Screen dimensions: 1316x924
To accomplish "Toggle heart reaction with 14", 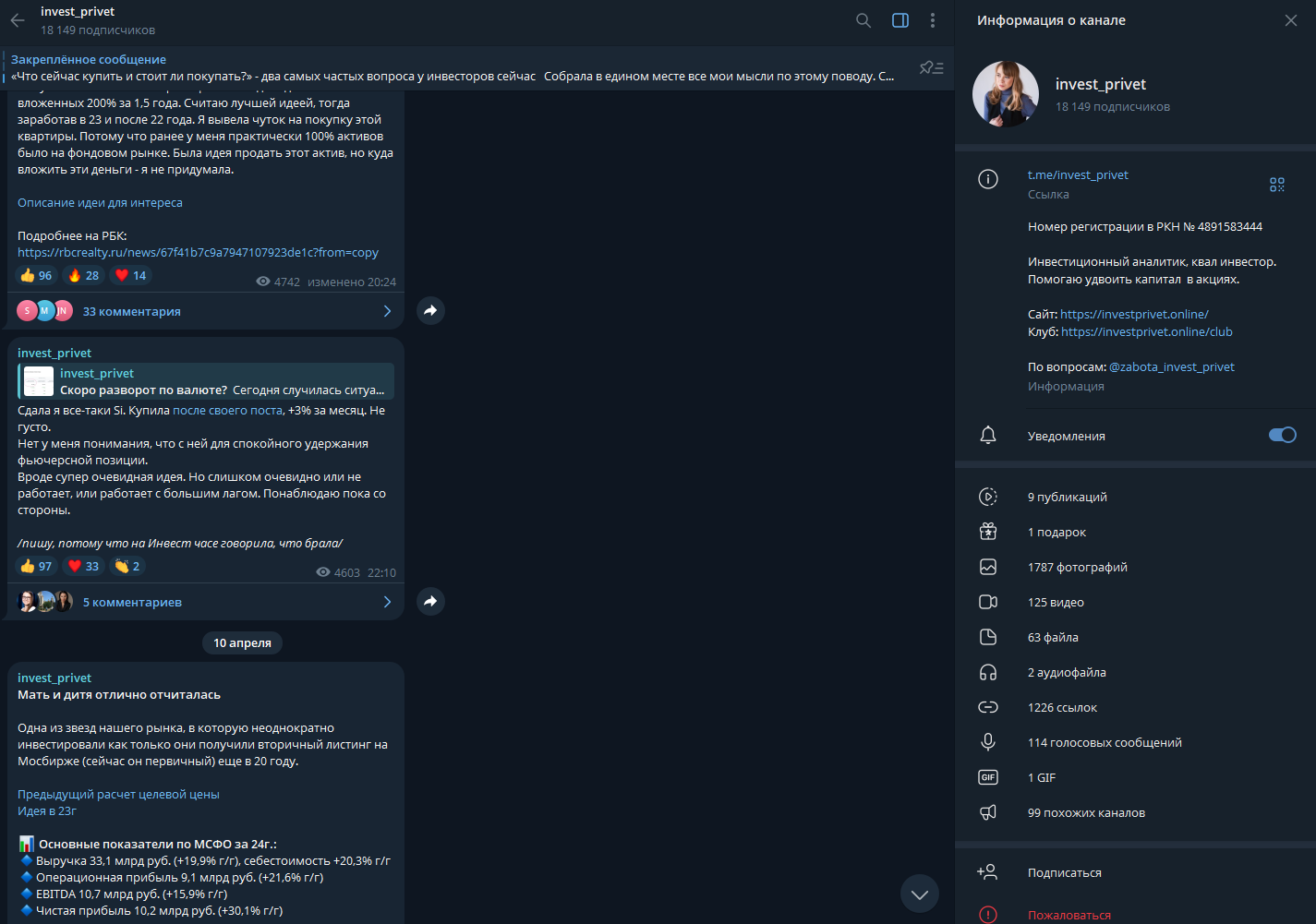I will pos(130,275).
